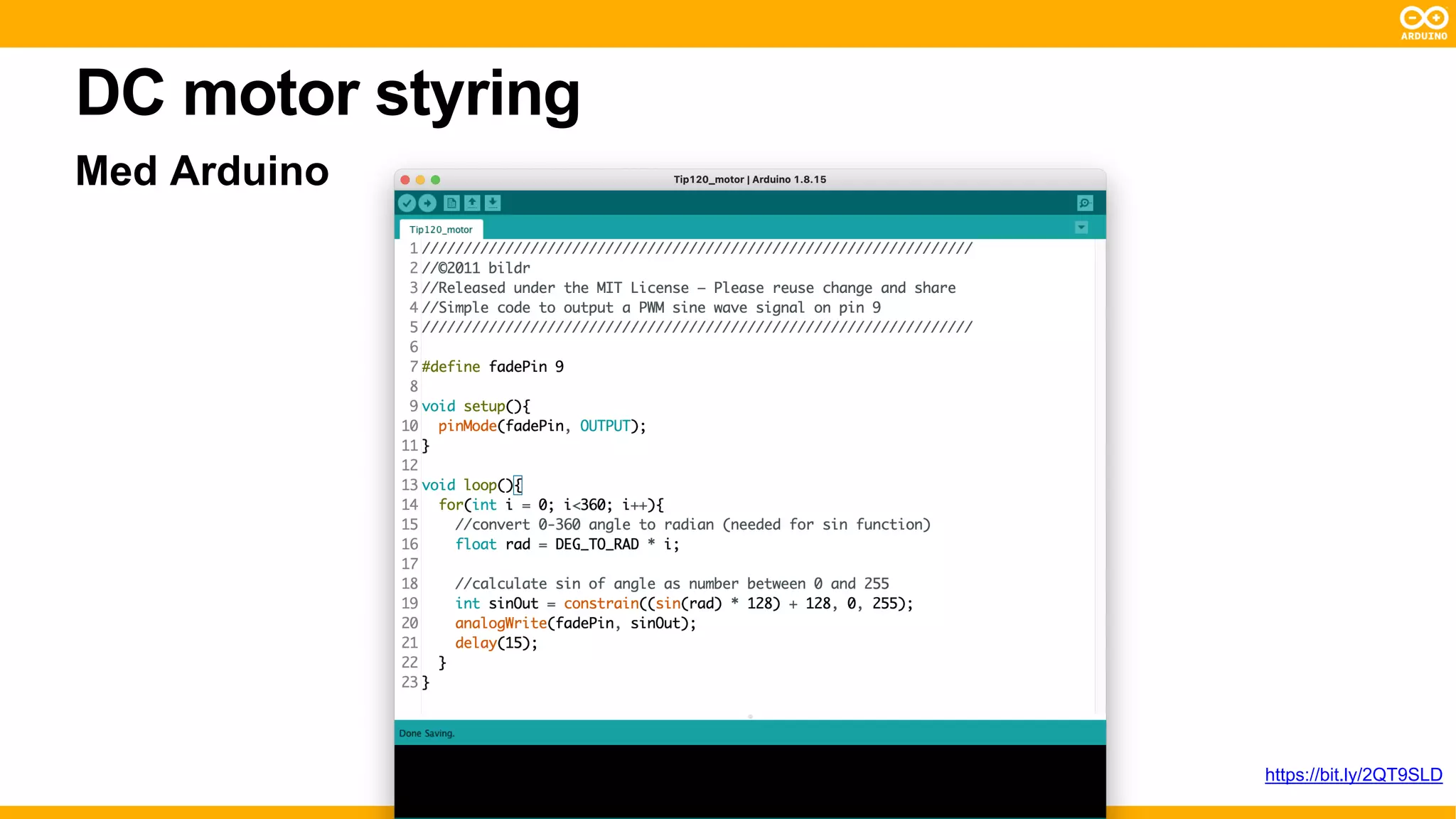Click the editor's vertical scrollbar track
This screenshot has height=819, width=1456.
coord(1100,476)
